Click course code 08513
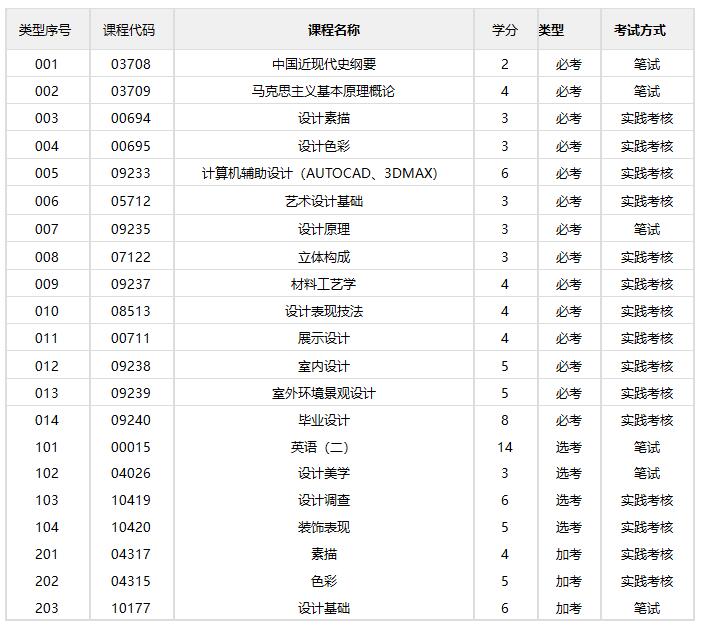This screenshot has width=704, height=628. click(131, 311)
